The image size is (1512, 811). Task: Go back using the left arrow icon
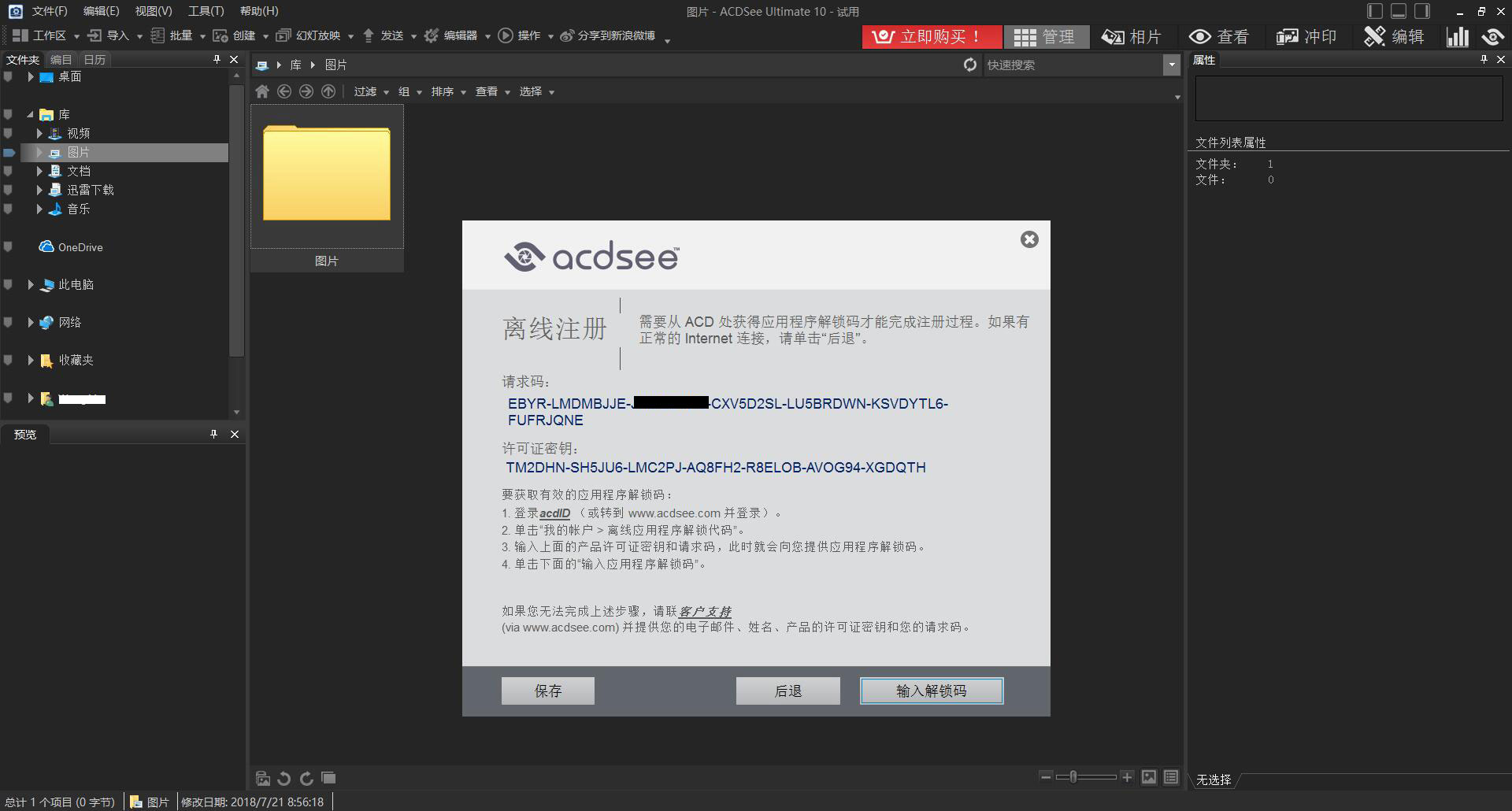coord(284,91)
